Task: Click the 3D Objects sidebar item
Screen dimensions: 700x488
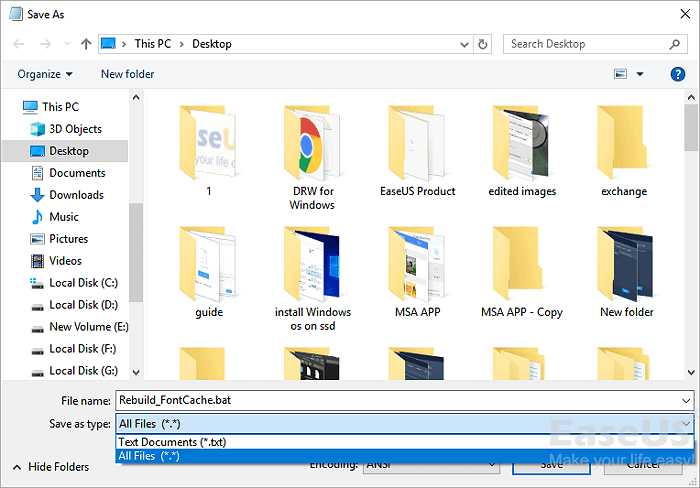Action: tap(75, 129)
